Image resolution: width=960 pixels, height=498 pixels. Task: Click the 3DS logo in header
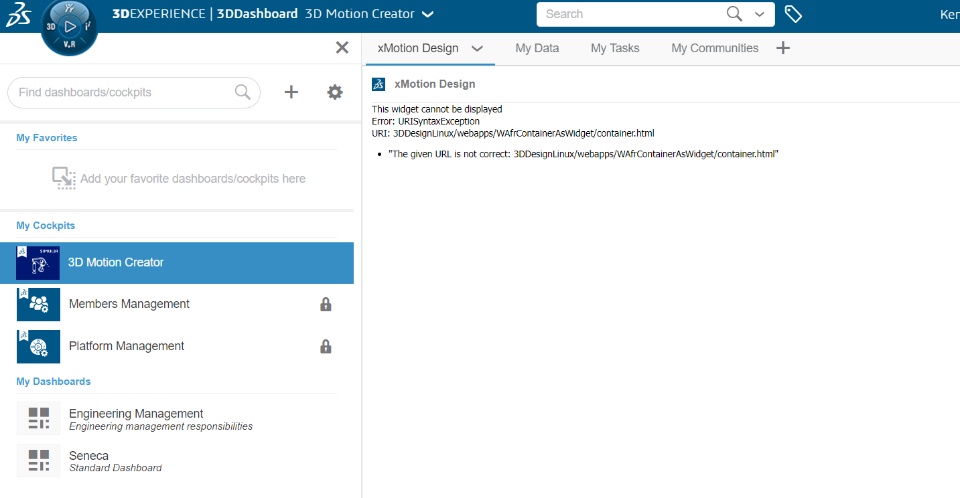point(18,14)
